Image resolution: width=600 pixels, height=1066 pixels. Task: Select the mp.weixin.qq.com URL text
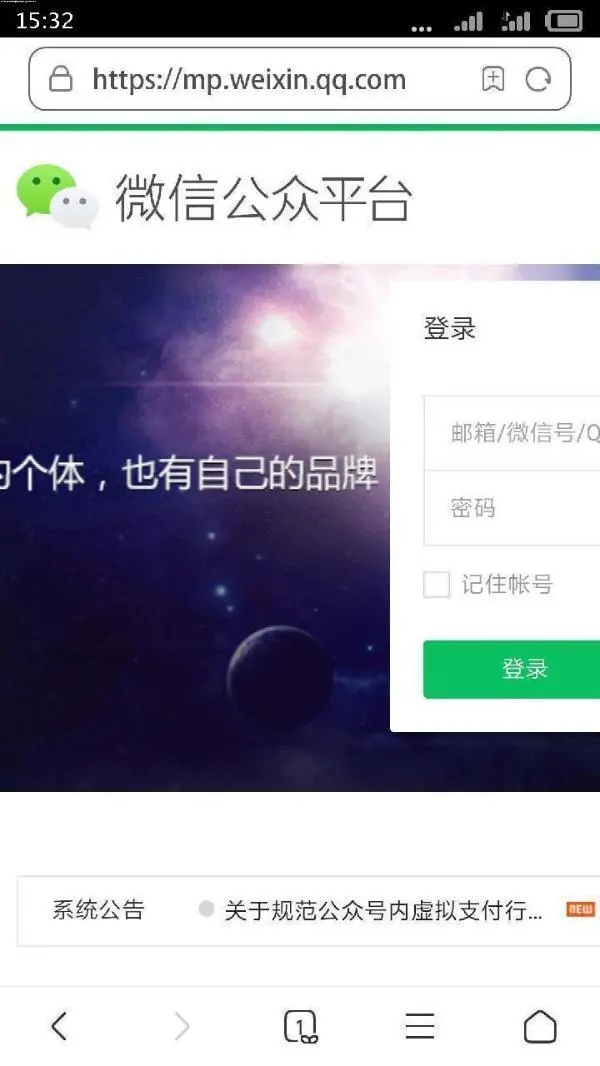pyautogui.click(x=249, y=80)
